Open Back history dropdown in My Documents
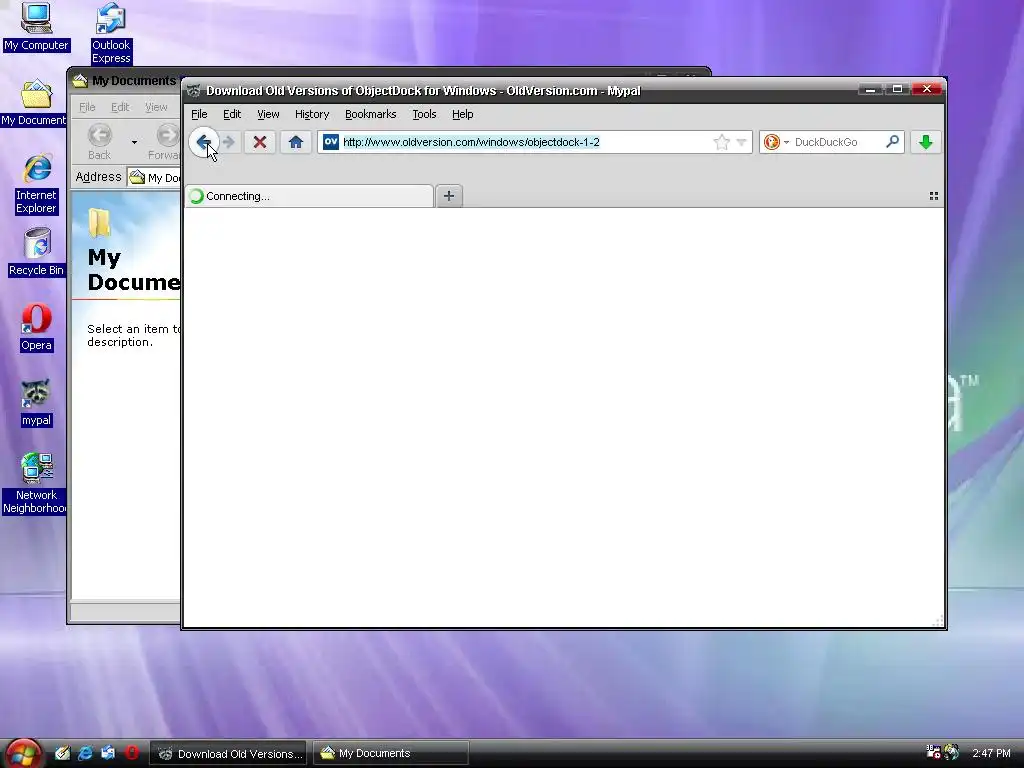This screenshot has width=1024, height=768. pos(134,142)
